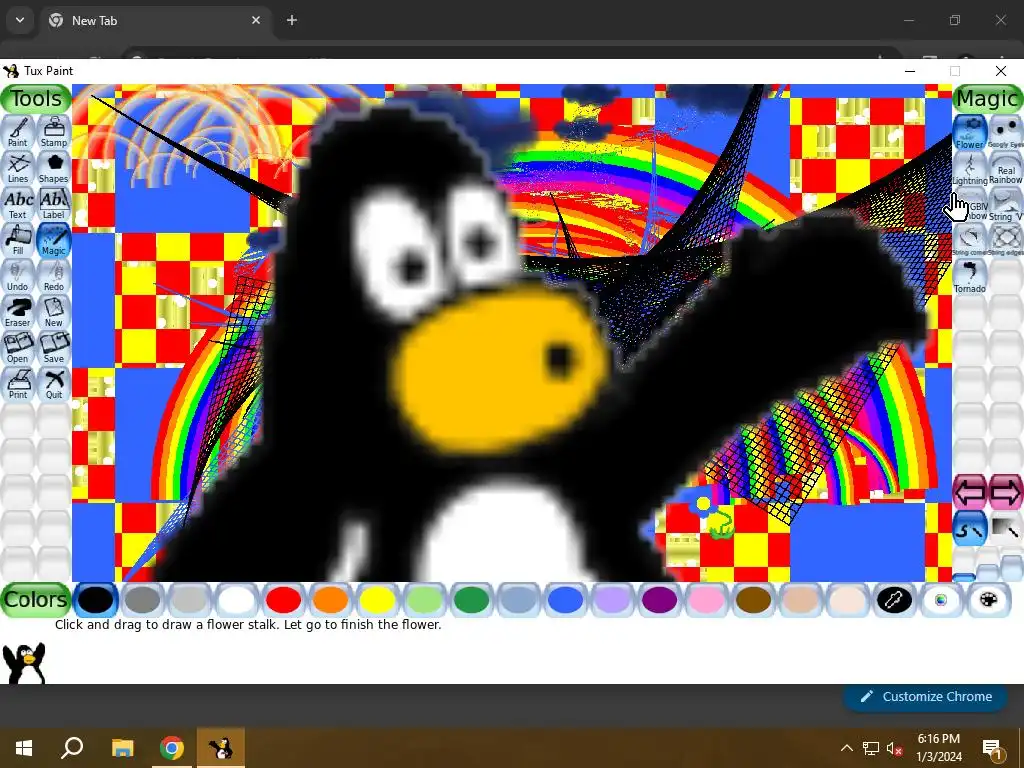Open a new Chrome tab with plus
1024x768 pixels.
point(292,20)
